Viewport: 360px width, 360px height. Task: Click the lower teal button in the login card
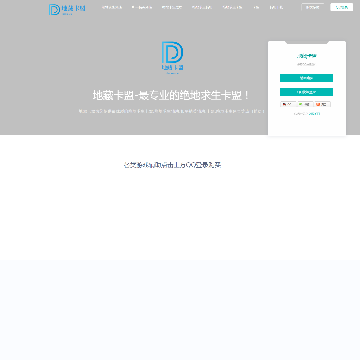[x=306, y=92]
